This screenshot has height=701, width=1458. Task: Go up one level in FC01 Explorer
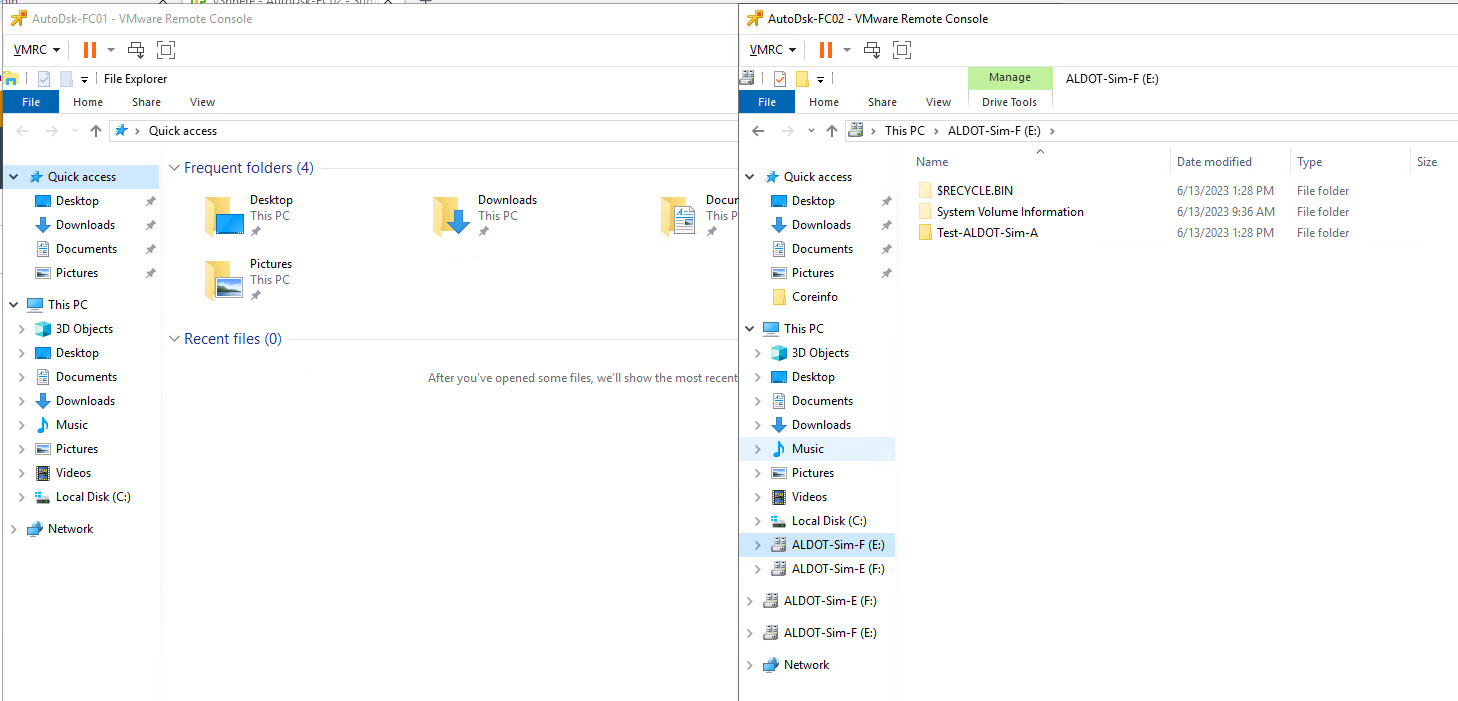coord(96,131)
